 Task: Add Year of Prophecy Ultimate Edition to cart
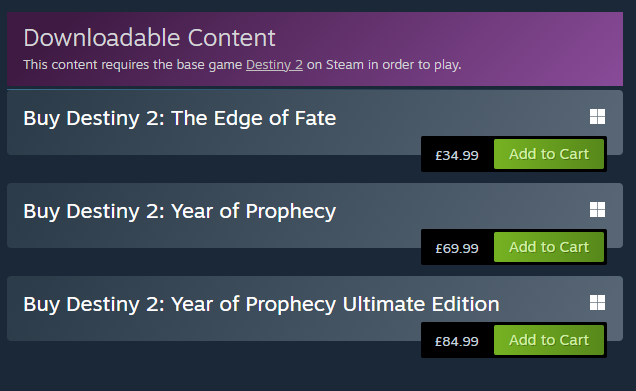[549, 340]
